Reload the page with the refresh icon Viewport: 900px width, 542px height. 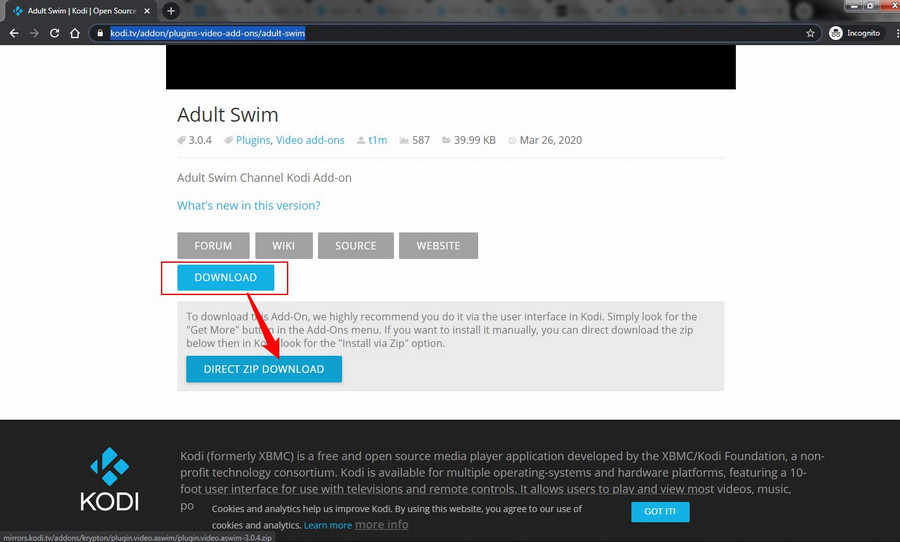pos(55,33)
